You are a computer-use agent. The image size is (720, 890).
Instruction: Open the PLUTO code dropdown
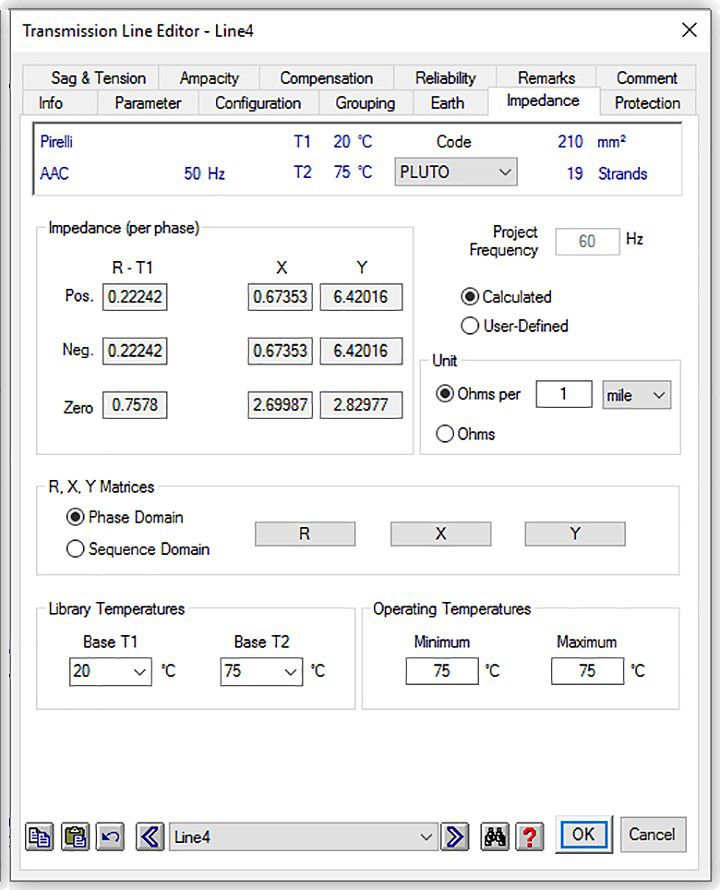456,171
